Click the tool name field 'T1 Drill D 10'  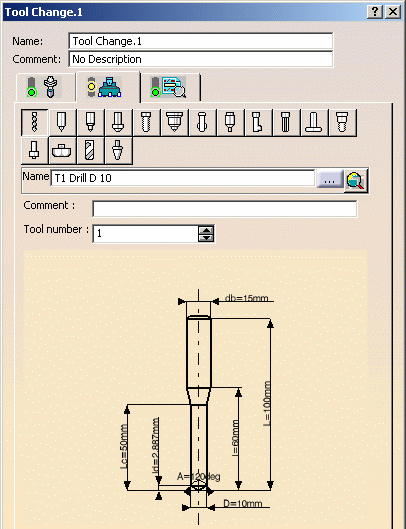pyautogui.click(x=183, y=178)
